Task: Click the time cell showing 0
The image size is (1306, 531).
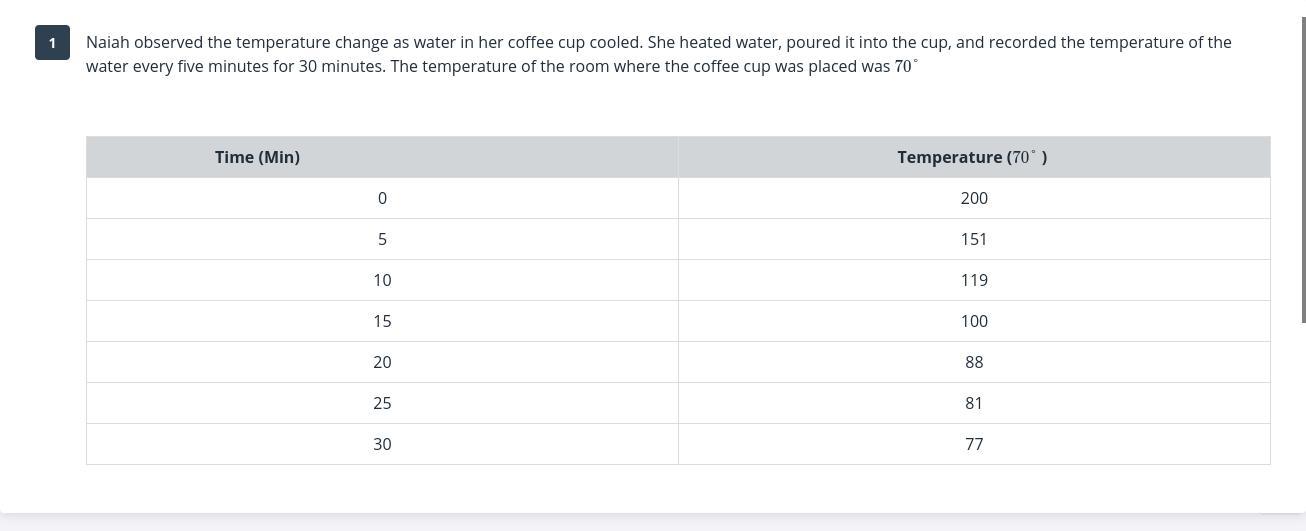Action: [x=382, y=198]
